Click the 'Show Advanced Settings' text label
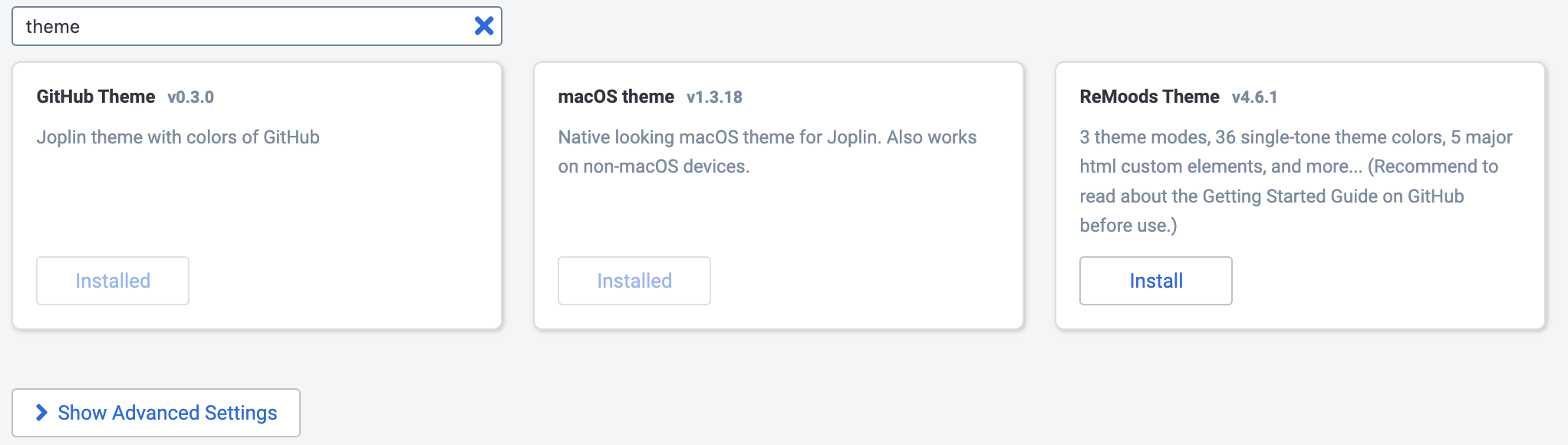1568x445 pixels. [167, 413]
